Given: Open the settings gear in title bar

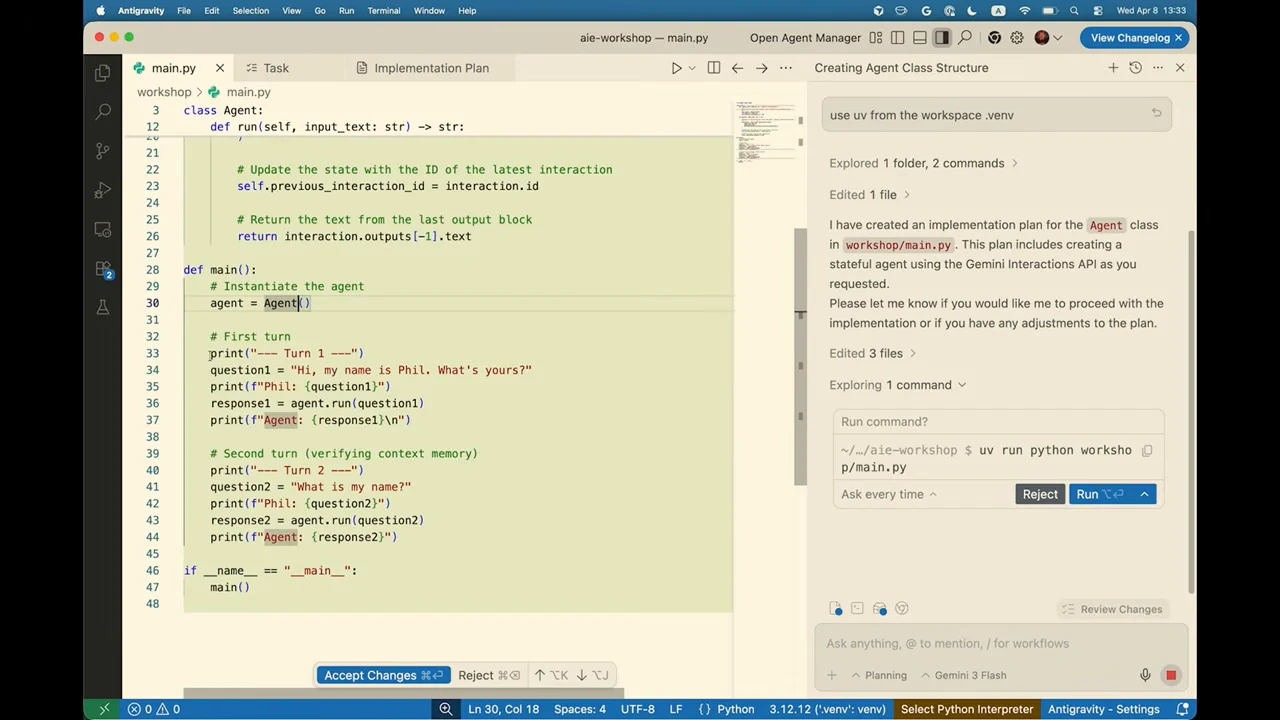Looking at the screenshot, I should (x=1017, y=38).
